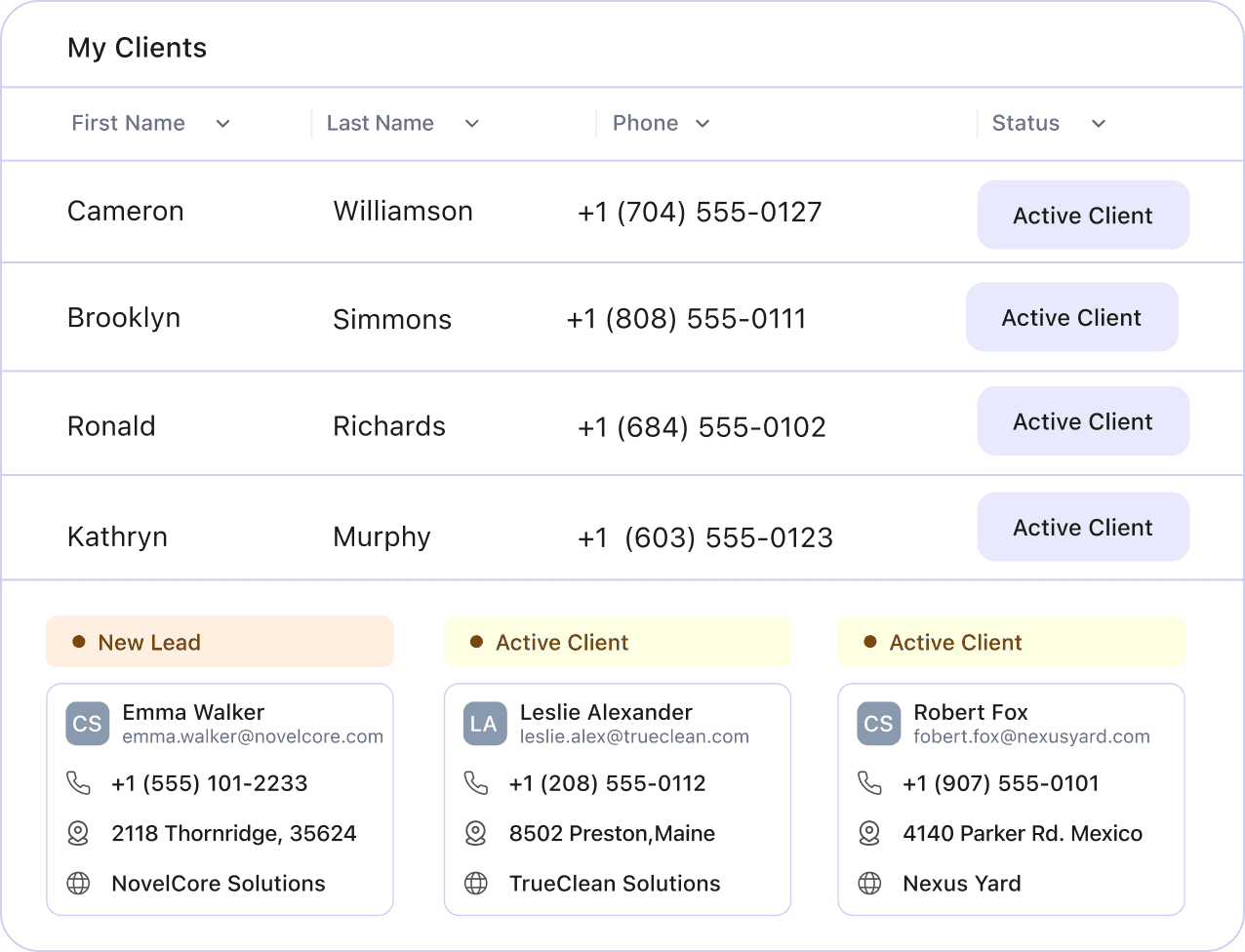The height and width of the screenshot is (952, 1245).
Task: Click the location icon beside 2118 Thornridge address
Action: 79,833
